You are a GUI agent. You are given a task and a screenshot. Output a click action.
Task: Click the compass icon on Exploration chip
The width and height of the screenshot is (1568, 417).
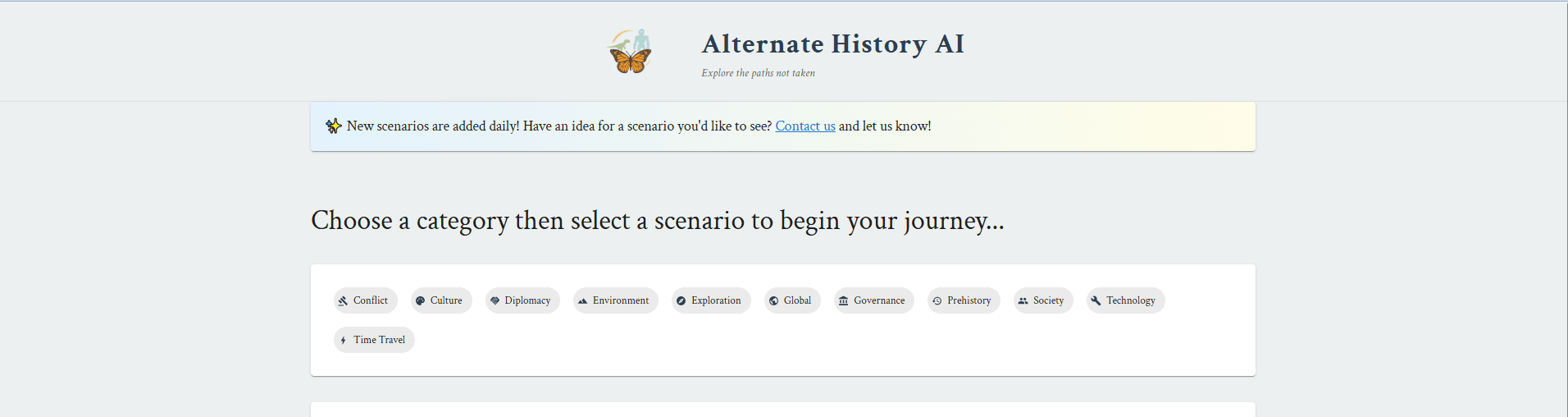click(x=681, y=301)
